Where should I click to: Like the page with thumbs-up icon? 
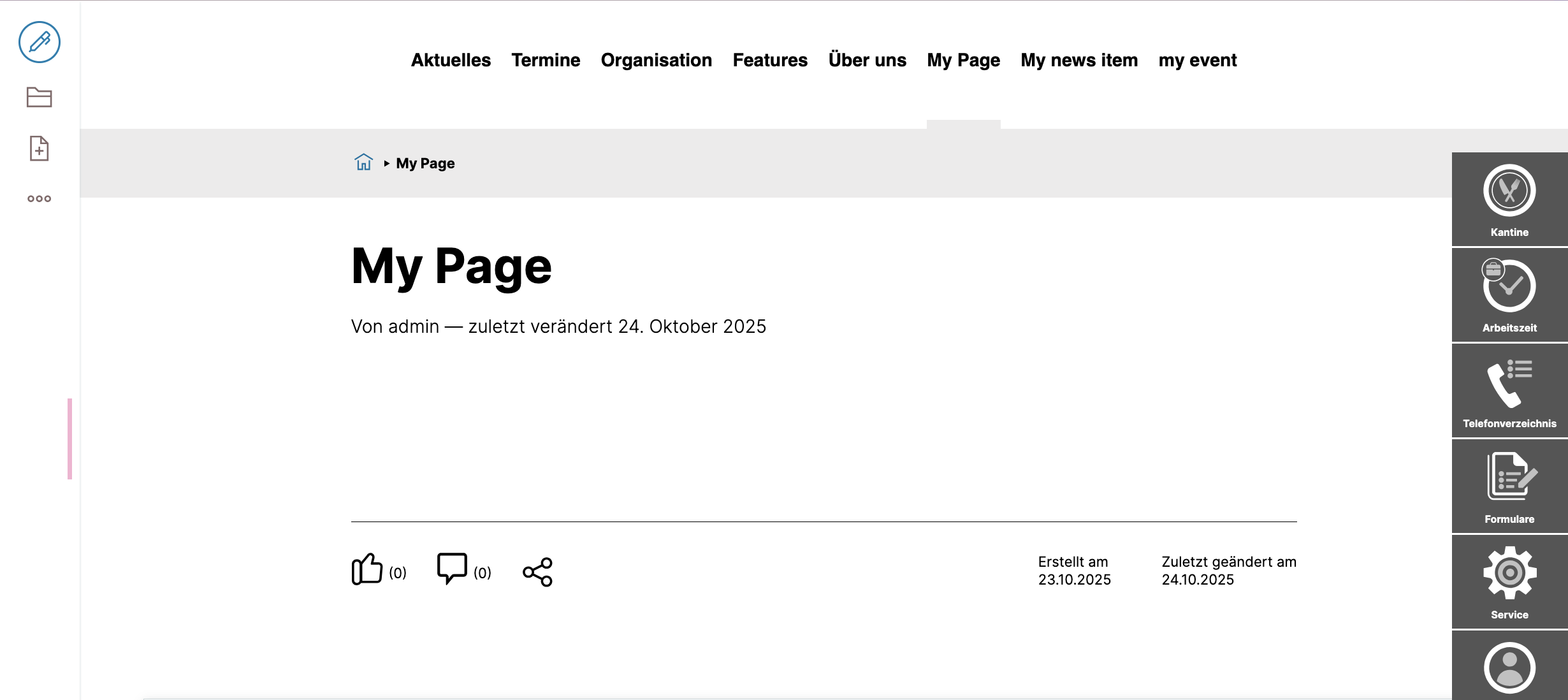(x=367, y=569)
